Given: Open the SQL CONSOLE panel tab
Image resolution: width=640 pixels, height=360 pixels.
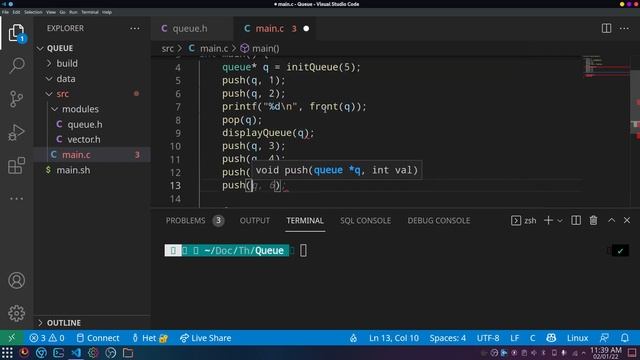Looking at the screenshot, I should pos(365,220).
